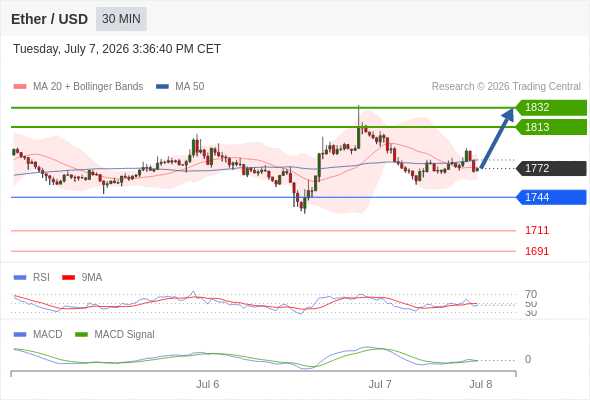
Task: Click the MACD Signal green legend marker
Action: tap(81, 335)
